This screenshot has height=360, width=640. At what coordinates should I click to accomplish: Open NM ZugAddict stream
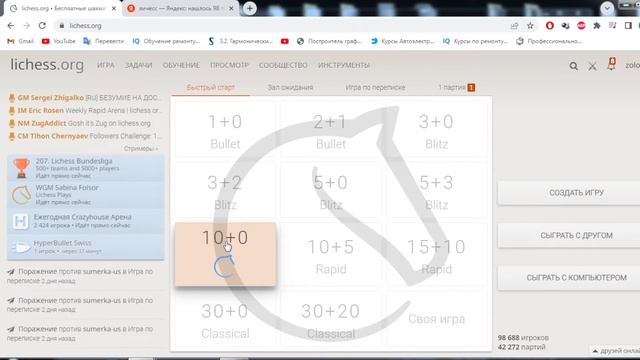pos(80,123)
